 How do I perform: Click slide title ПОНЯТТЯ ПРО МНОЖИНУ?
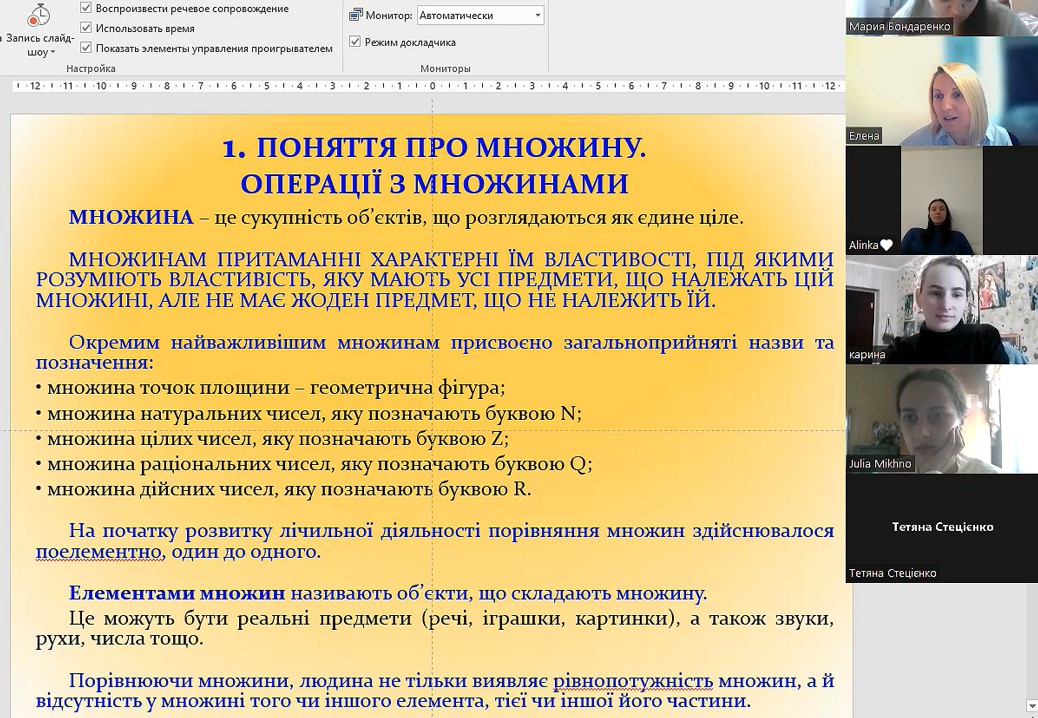point(434,148)
